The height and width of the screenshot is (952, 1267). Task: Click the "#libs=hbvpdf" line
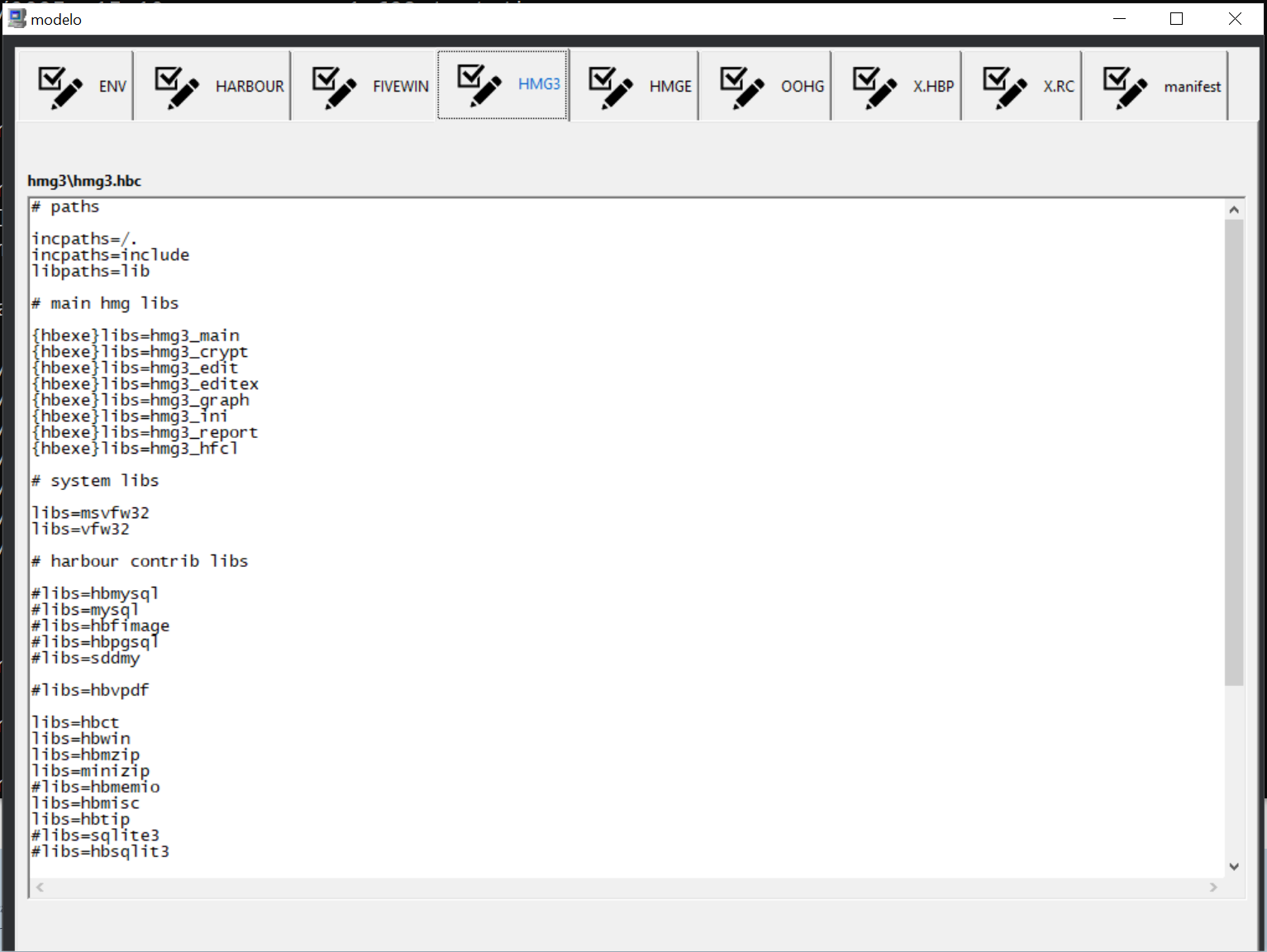90,690
